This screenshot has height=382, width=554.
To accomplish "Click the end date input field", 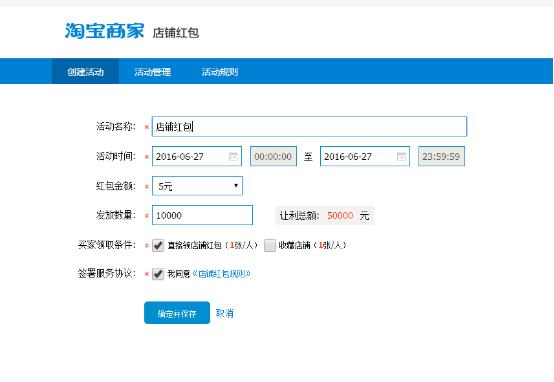I will [365, 156].
